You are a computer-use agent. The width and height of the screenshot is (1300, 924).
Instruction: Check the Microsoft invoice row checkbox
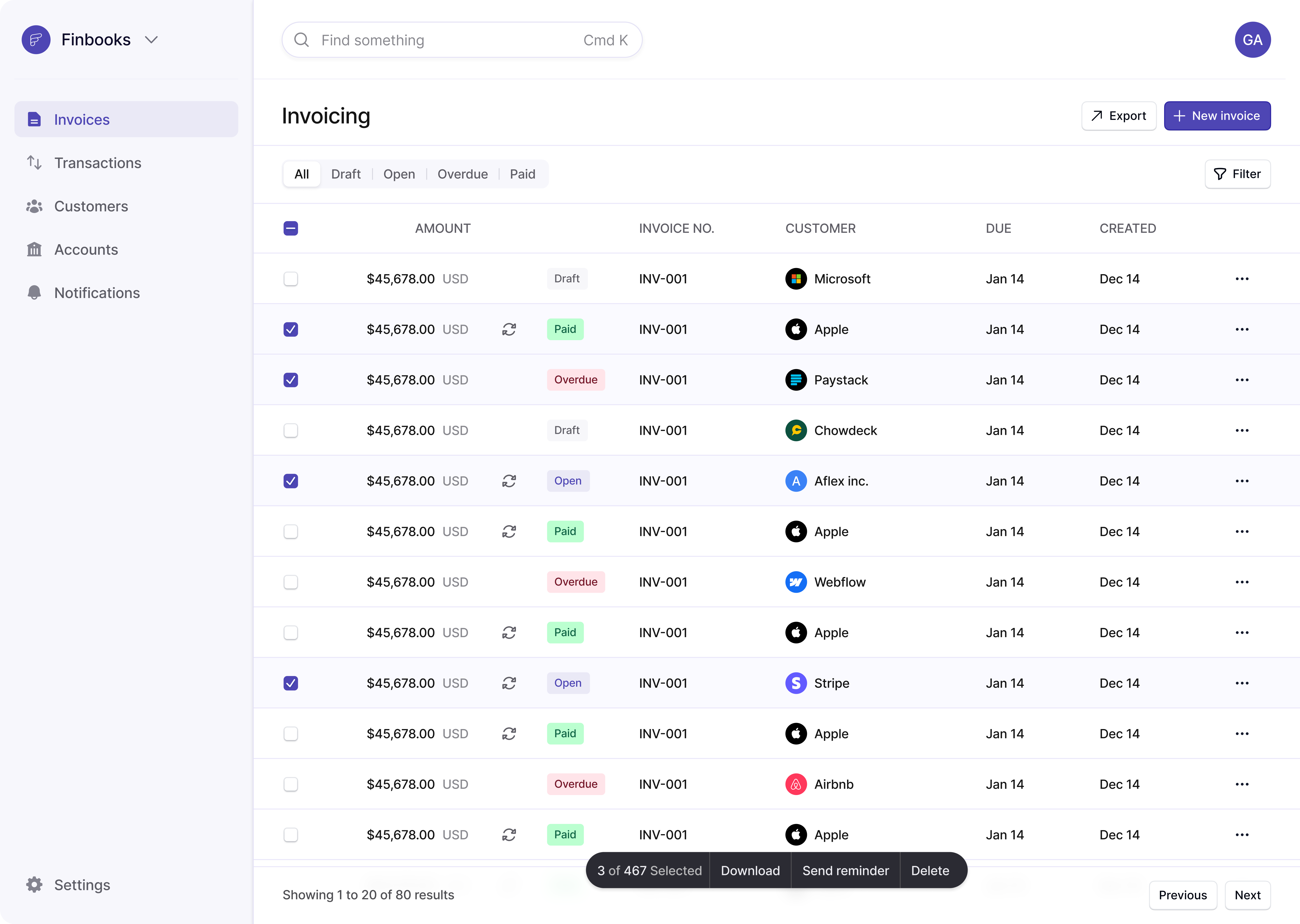tap(291, 279)
